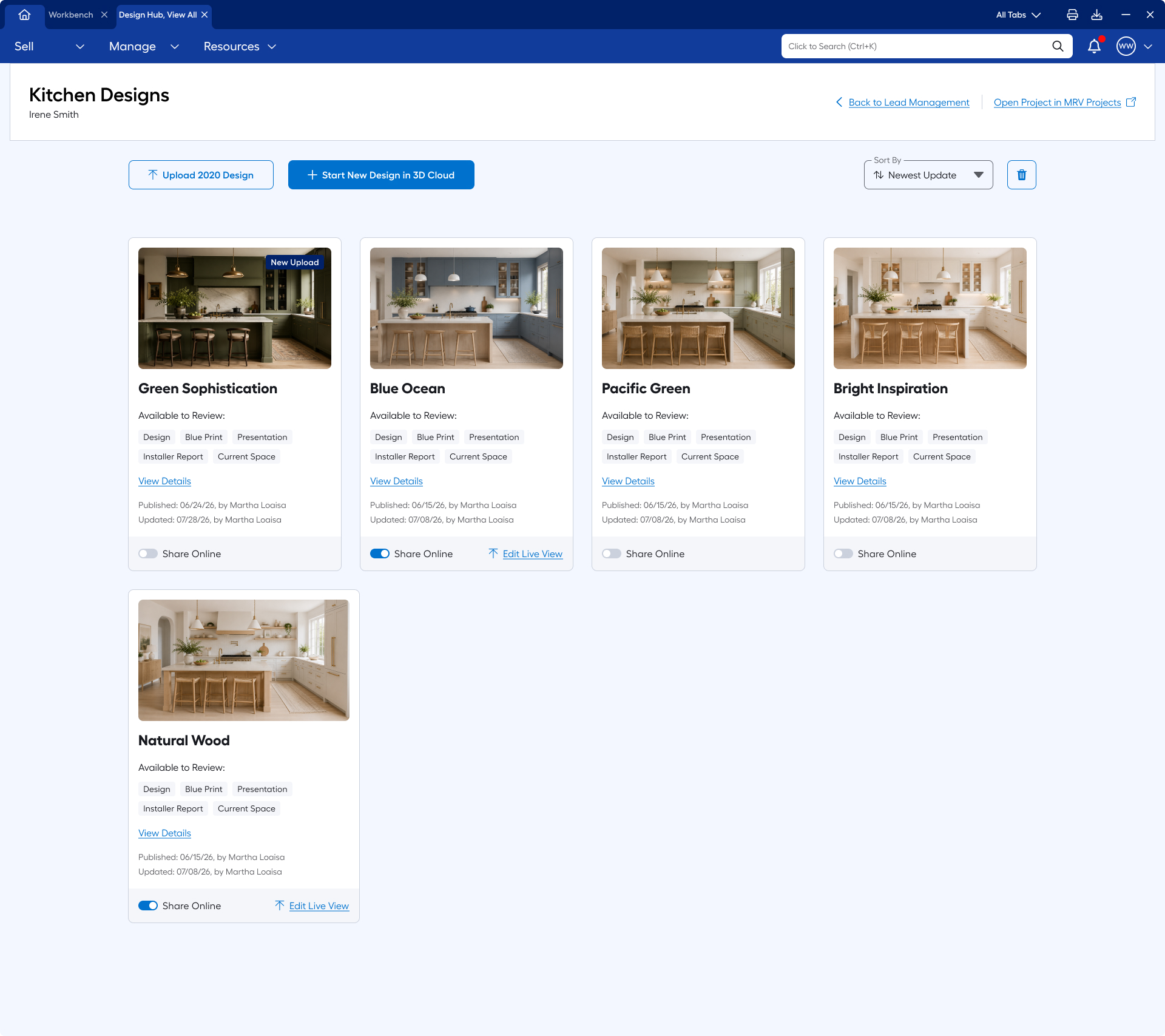The width and height of the screenshot is (1165, 1036).
Task: Click the external link icon beside MRV Projects
Action: 1131,102
